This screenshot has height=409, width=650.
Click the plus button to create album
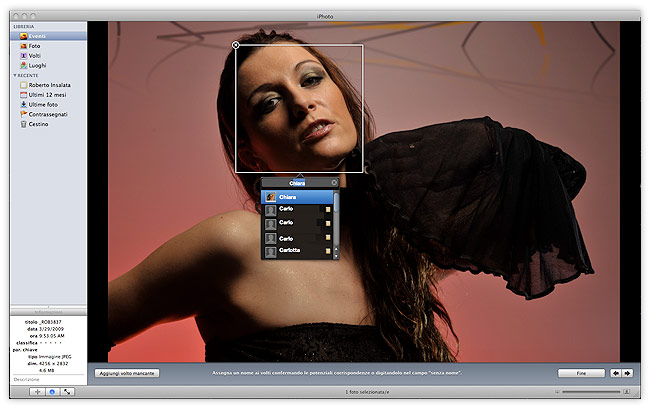click(37, 392)
